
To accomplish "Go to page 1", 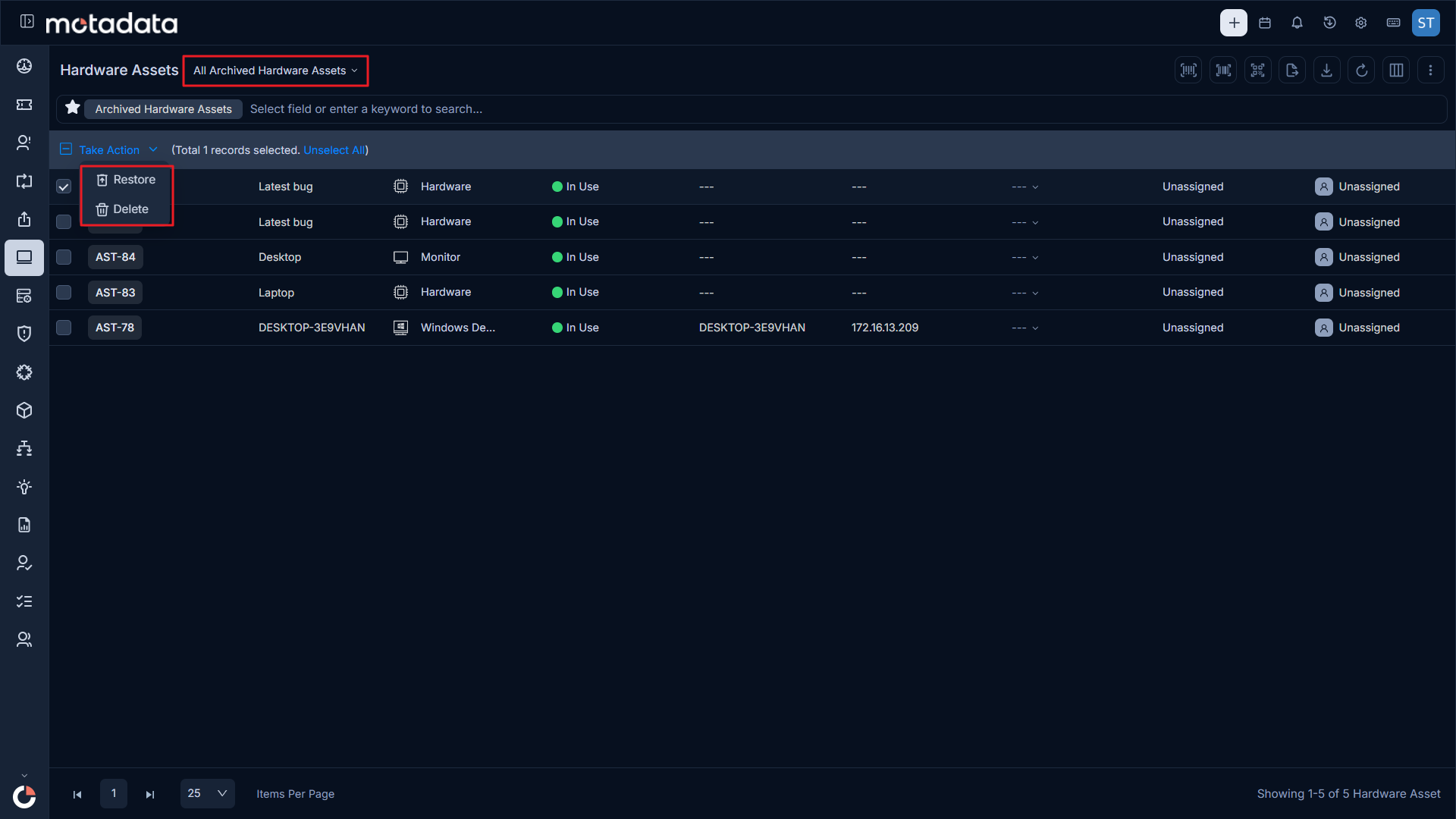I will (x=114, y=793).
